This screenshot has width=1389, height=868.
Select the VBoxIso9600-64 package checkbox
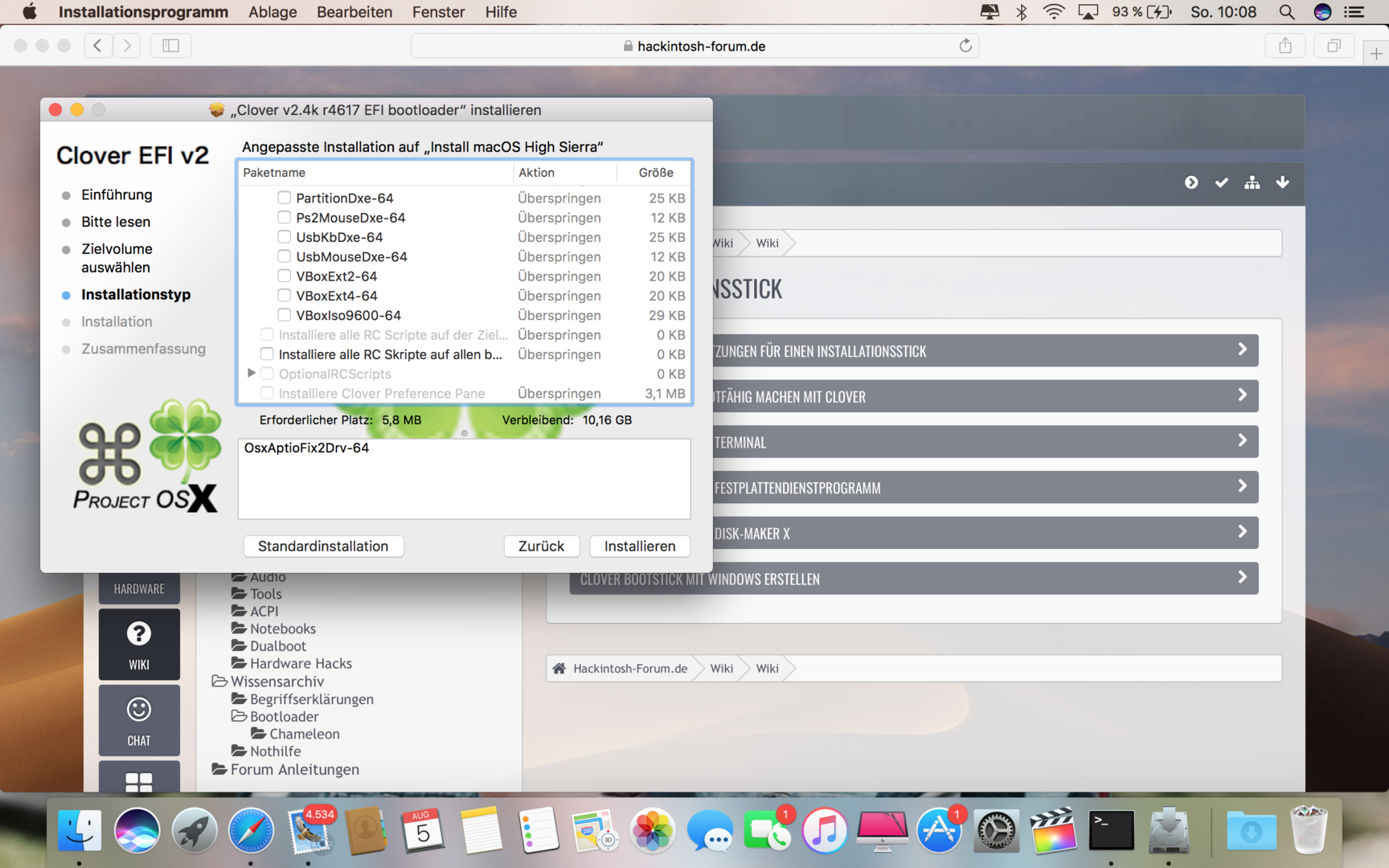pos(284,315)
